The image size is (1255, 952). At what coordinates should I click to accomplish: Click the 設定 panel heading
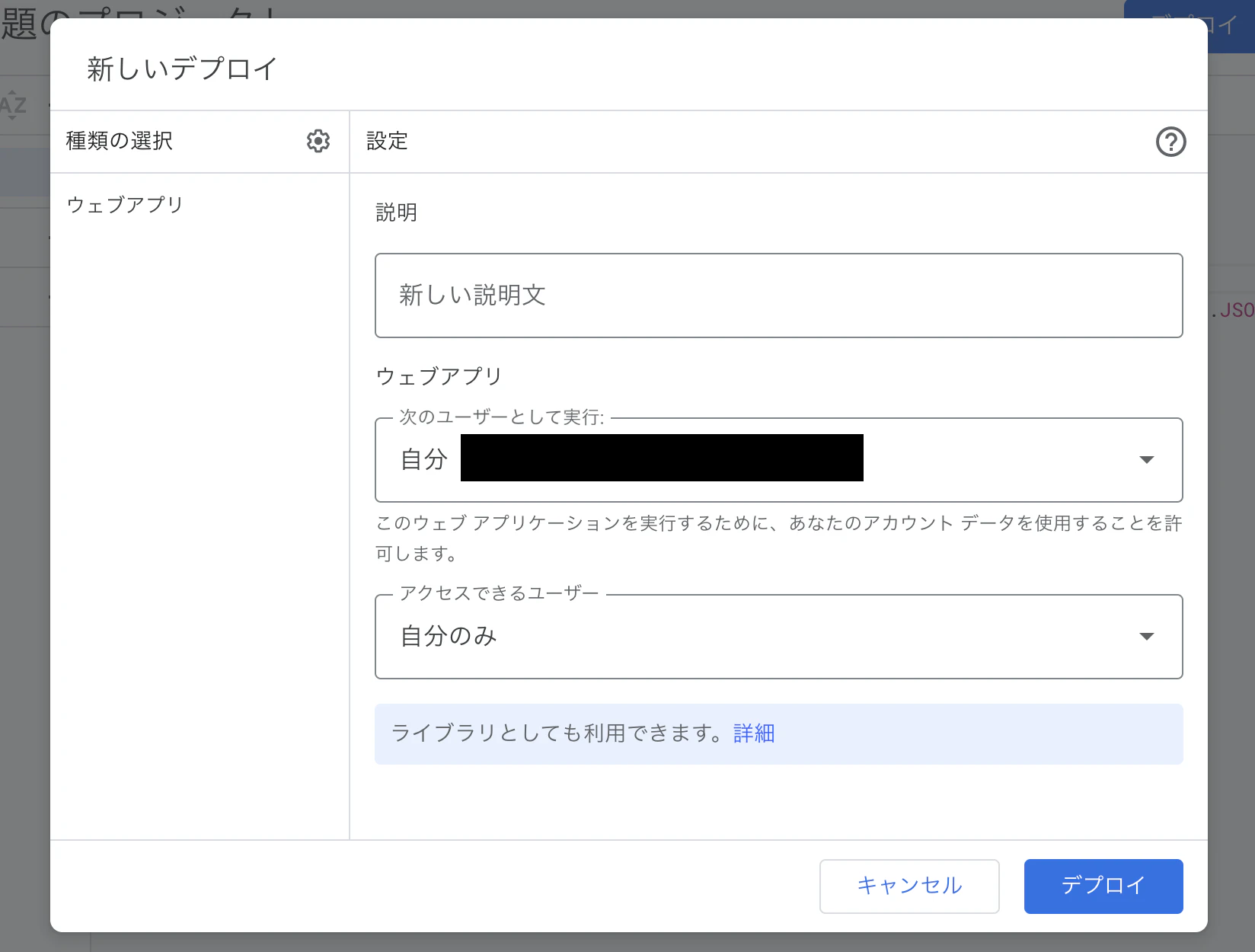[x=385, y=142]
